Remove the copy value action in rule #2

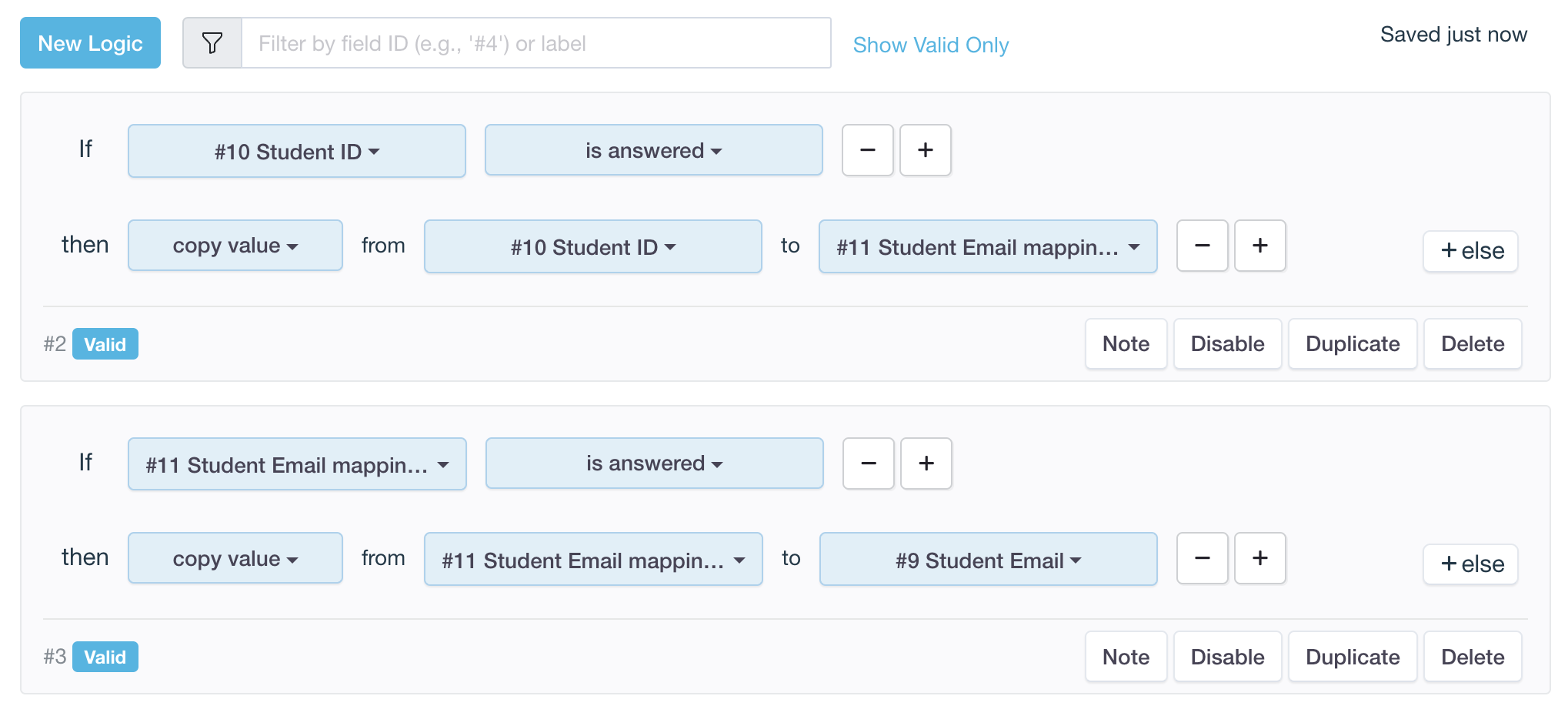(1202, 246)
